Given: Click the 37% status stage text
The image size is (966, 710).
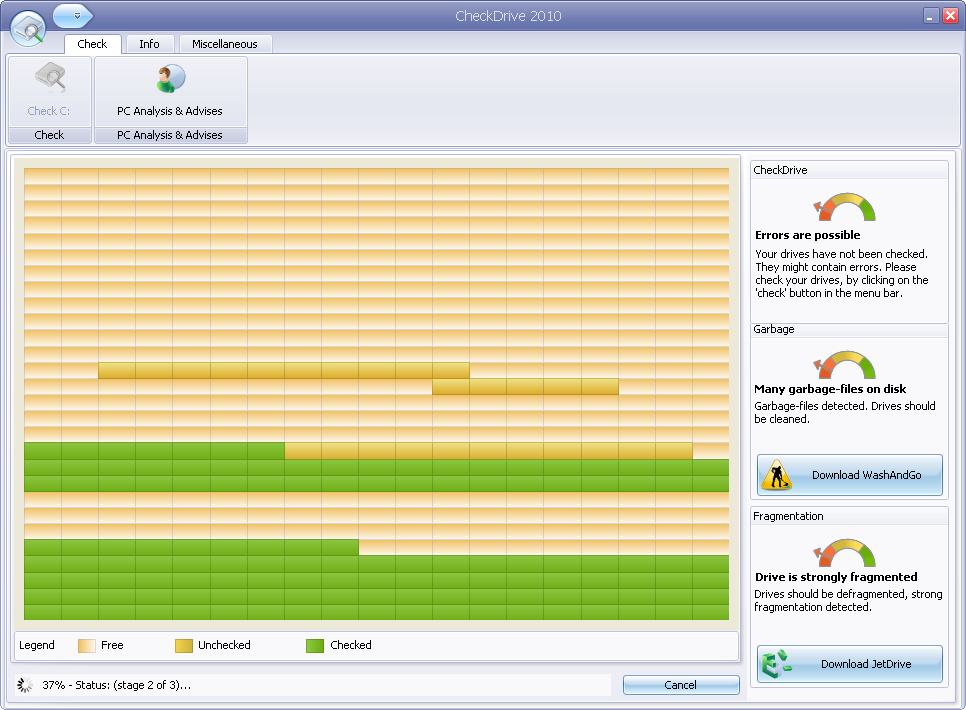Looking at the screenshot, I should (116, 685).
